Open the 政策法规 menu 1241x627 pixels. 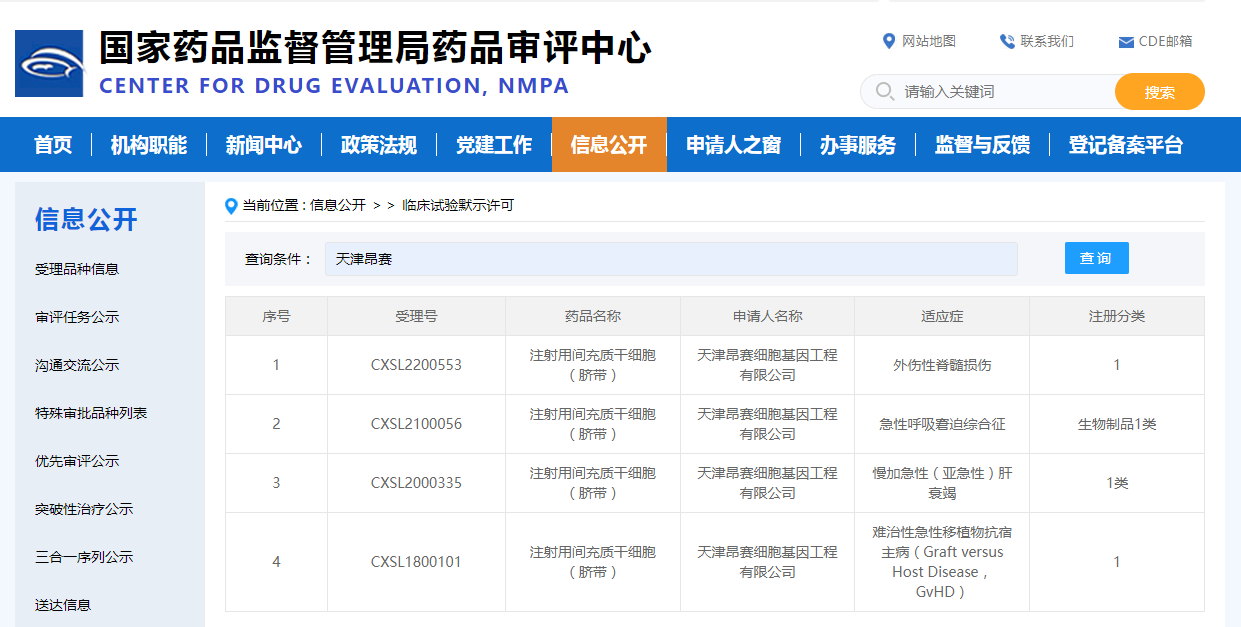tap(379, 145)
